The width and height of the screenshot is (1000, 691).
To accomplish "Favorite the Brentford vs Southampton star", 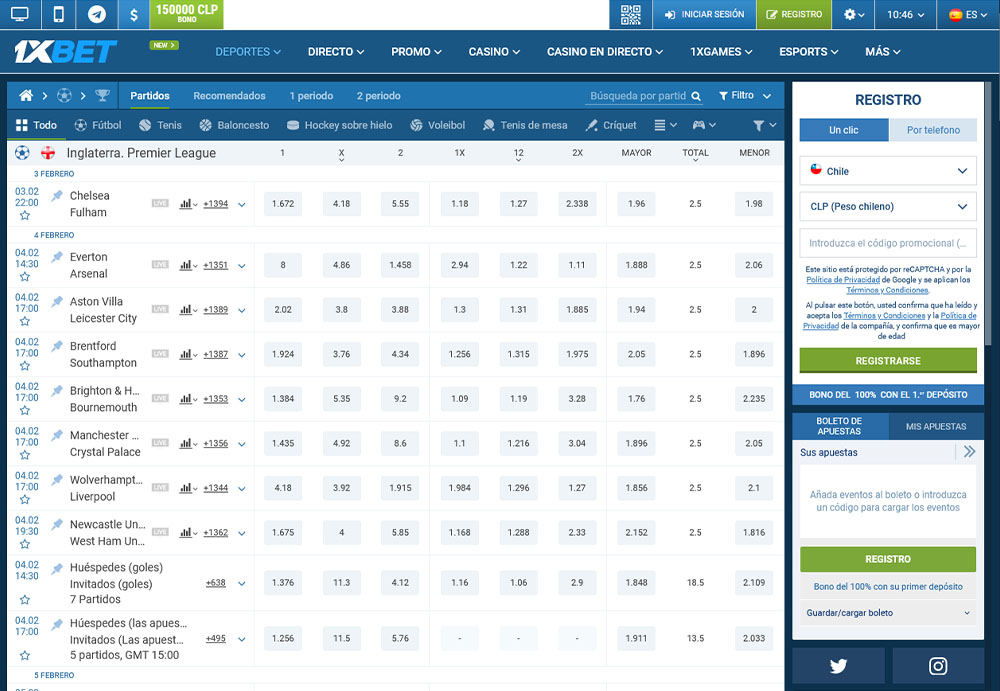I will 25,366.
